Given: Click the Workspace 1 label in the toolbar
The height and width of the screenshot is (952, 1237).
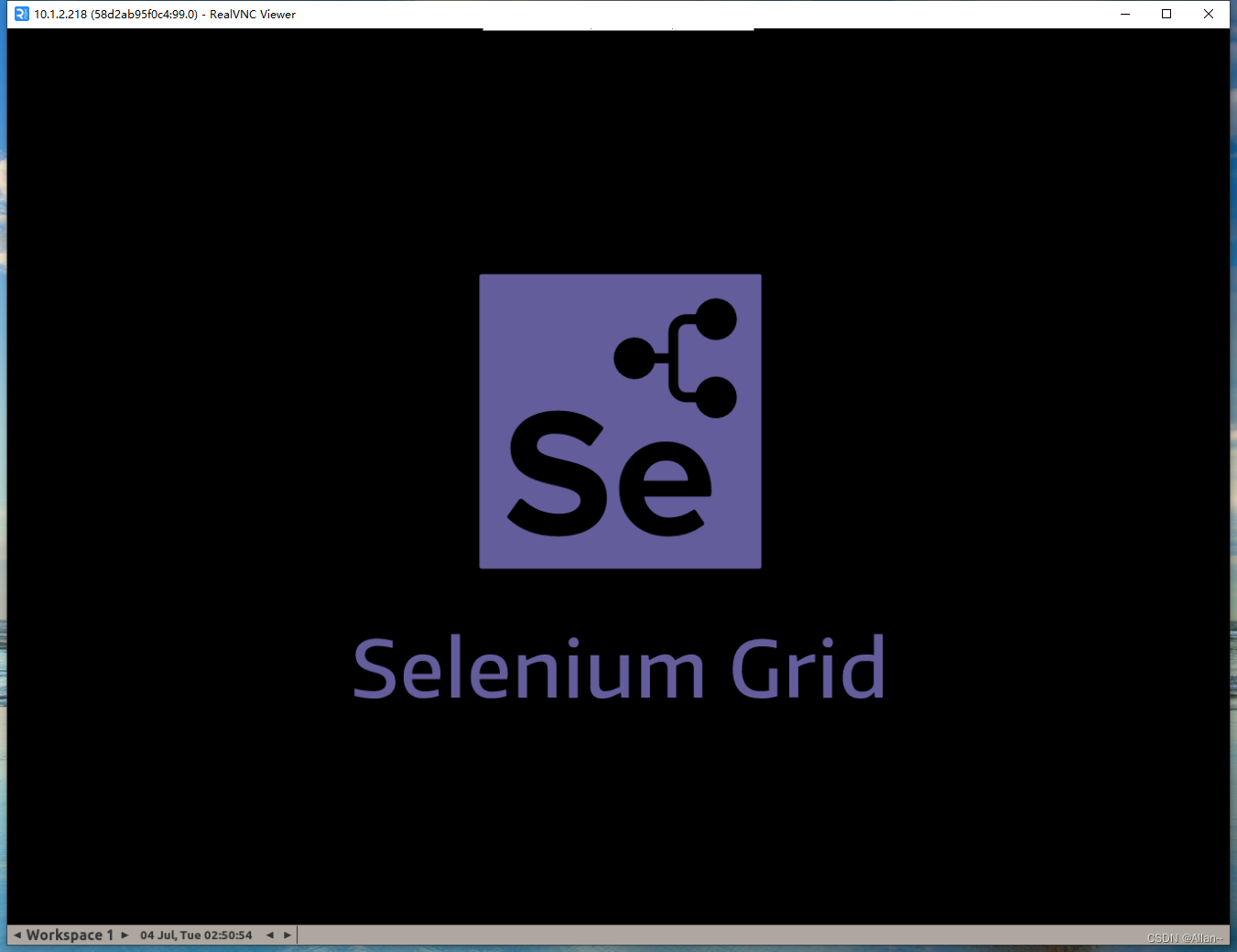Looking at the screenshot, I should pos(71,935).
